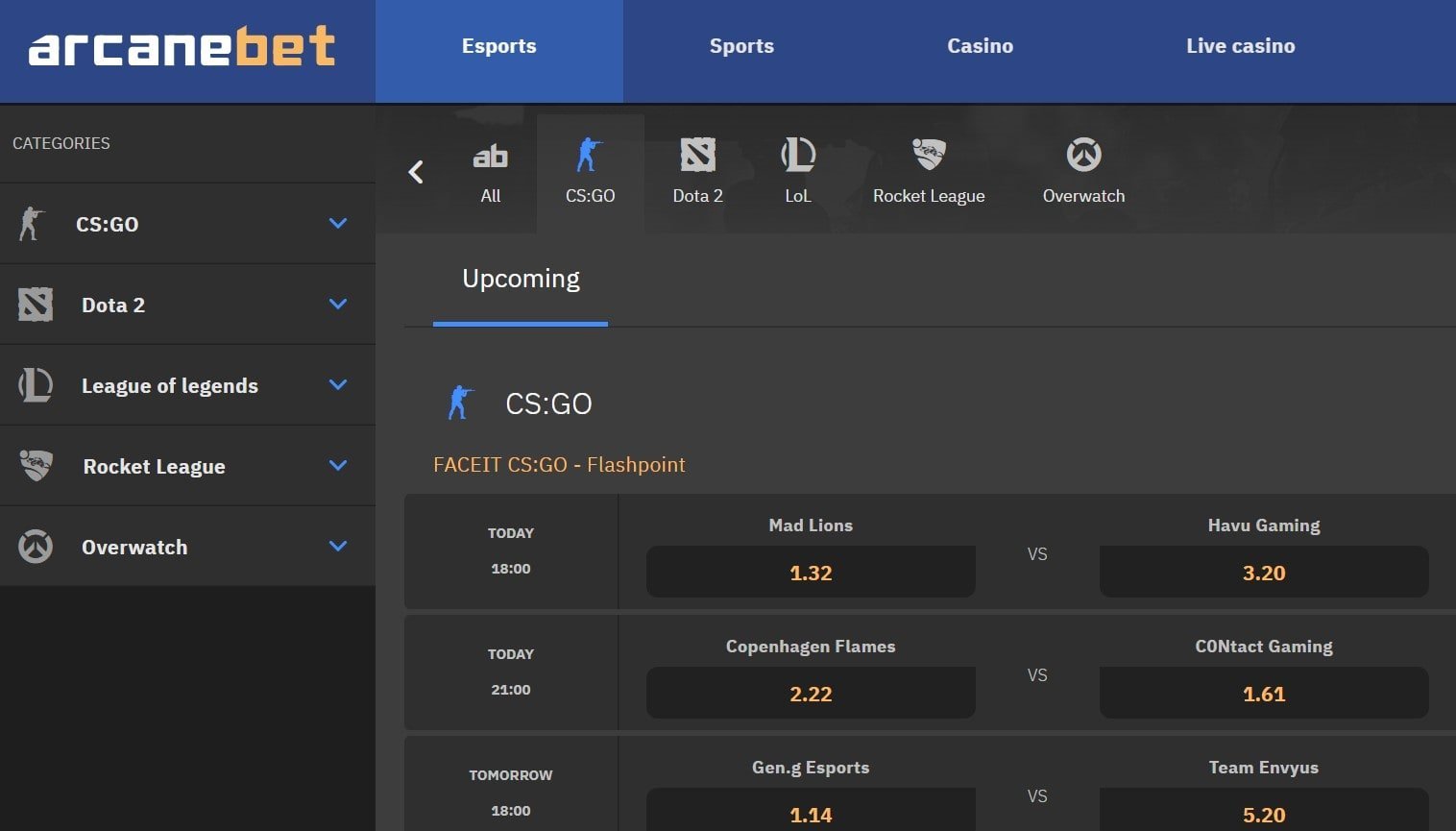Image resolution: width=1456 pixels, height=831 pixels.
Task: Click the TODAY 21:00 match time cell
Action: point(511,672)
